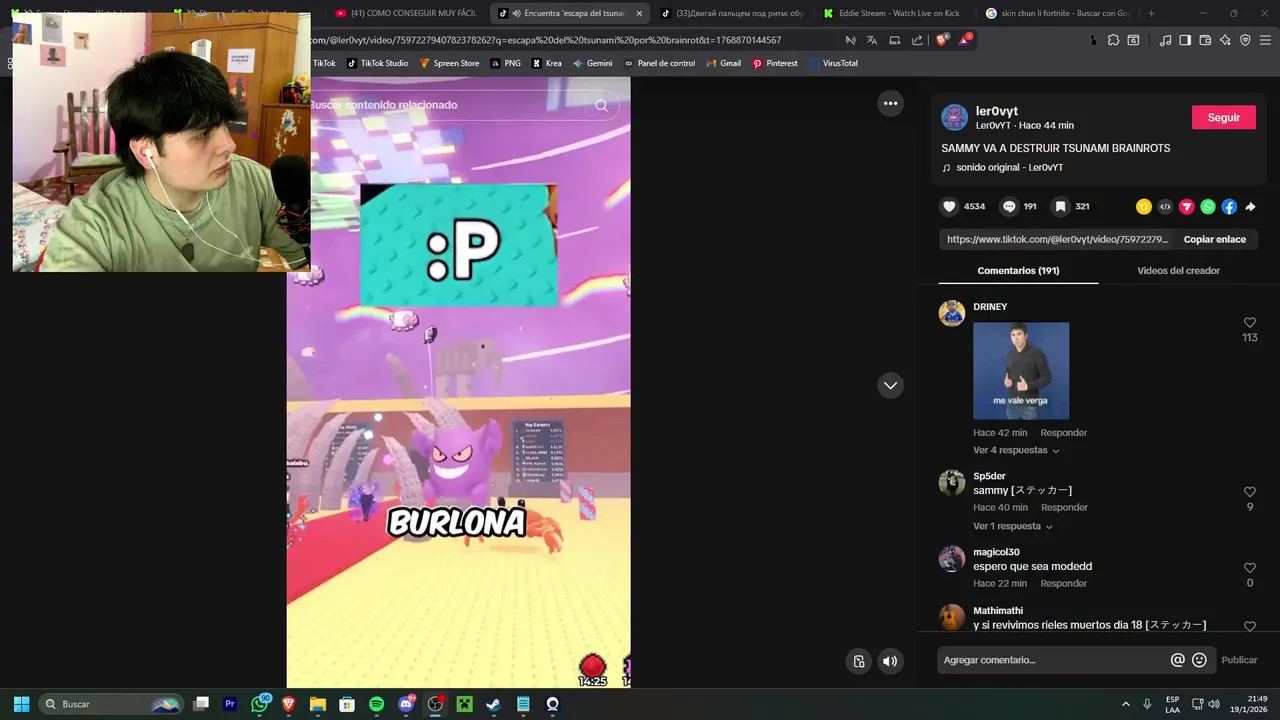1280x720 pixels.
Task: Open the Gemini bookmark
Action: click(592, 63)
